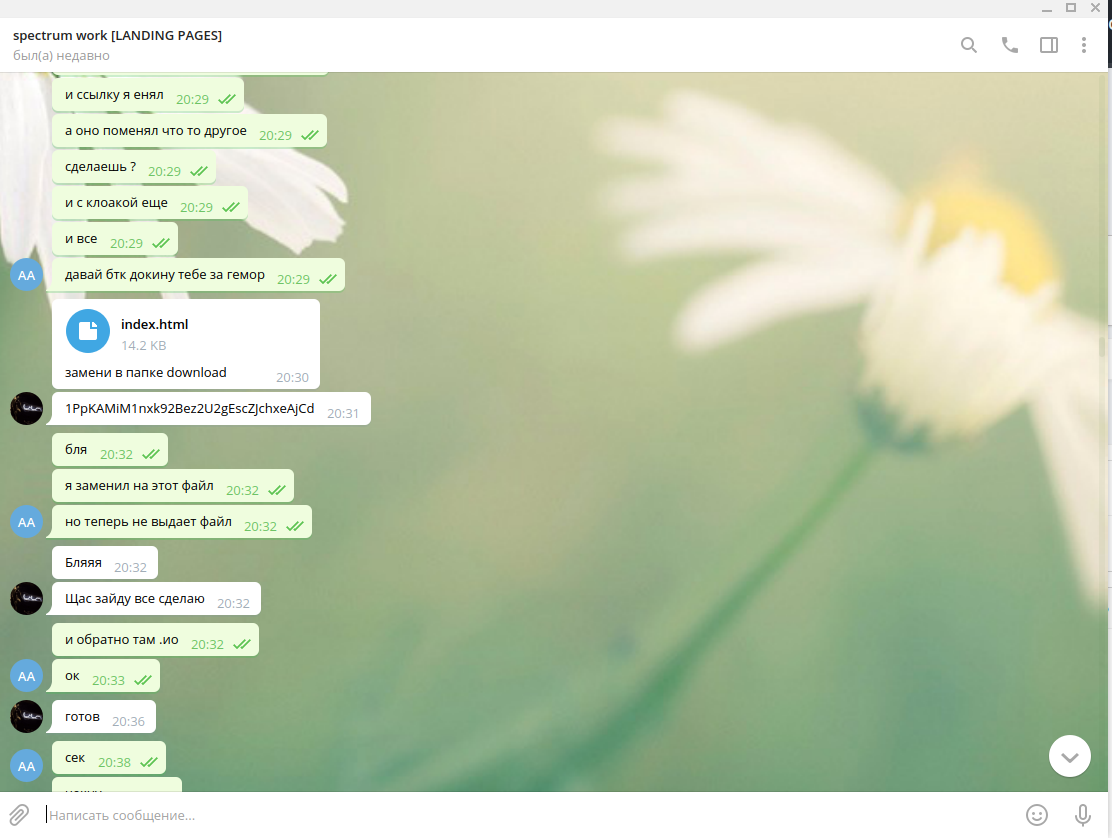Download the index.html file attachment icon

[x=88, y=331]
